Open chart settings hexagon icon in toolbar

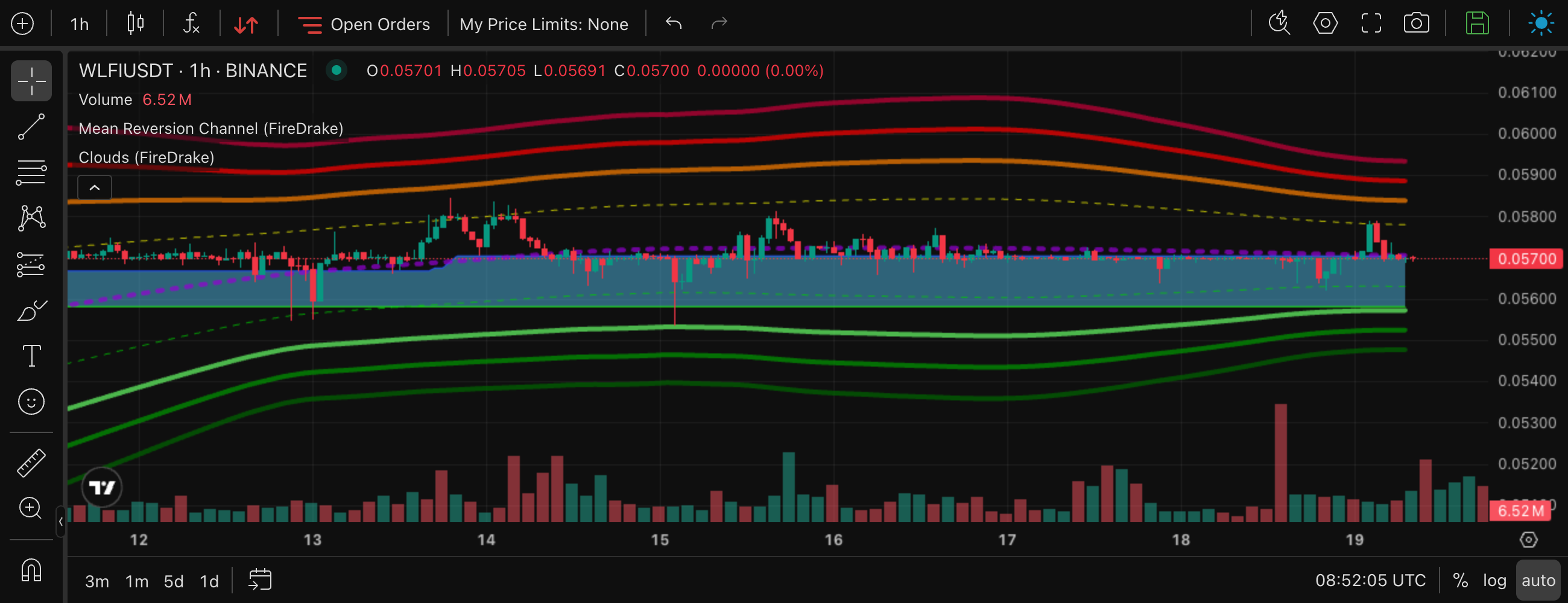click(1325, 23)
